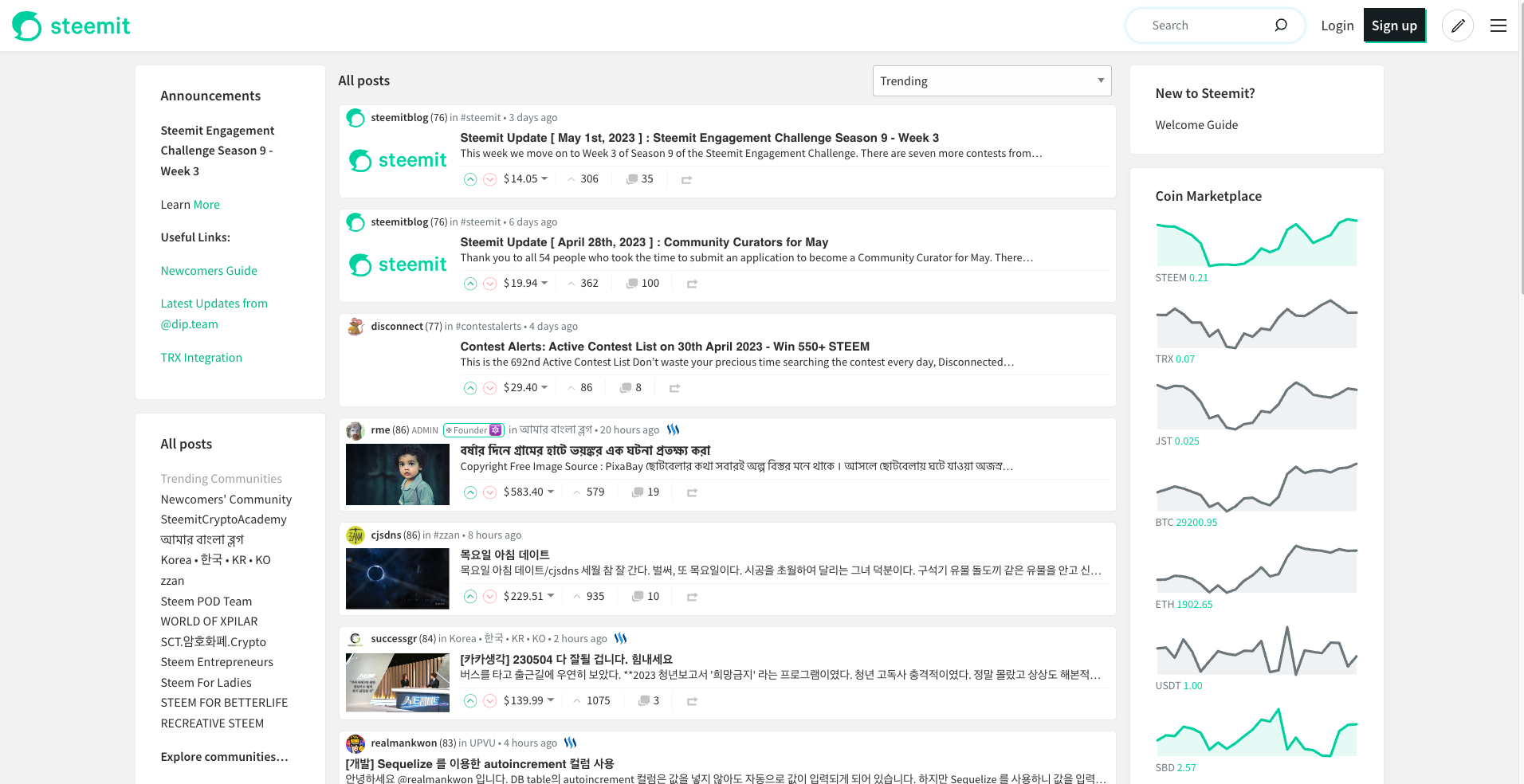The width and height of the screenshot is (1524, 784).
Task: Click the Login link
Action: coord(1337,25)
